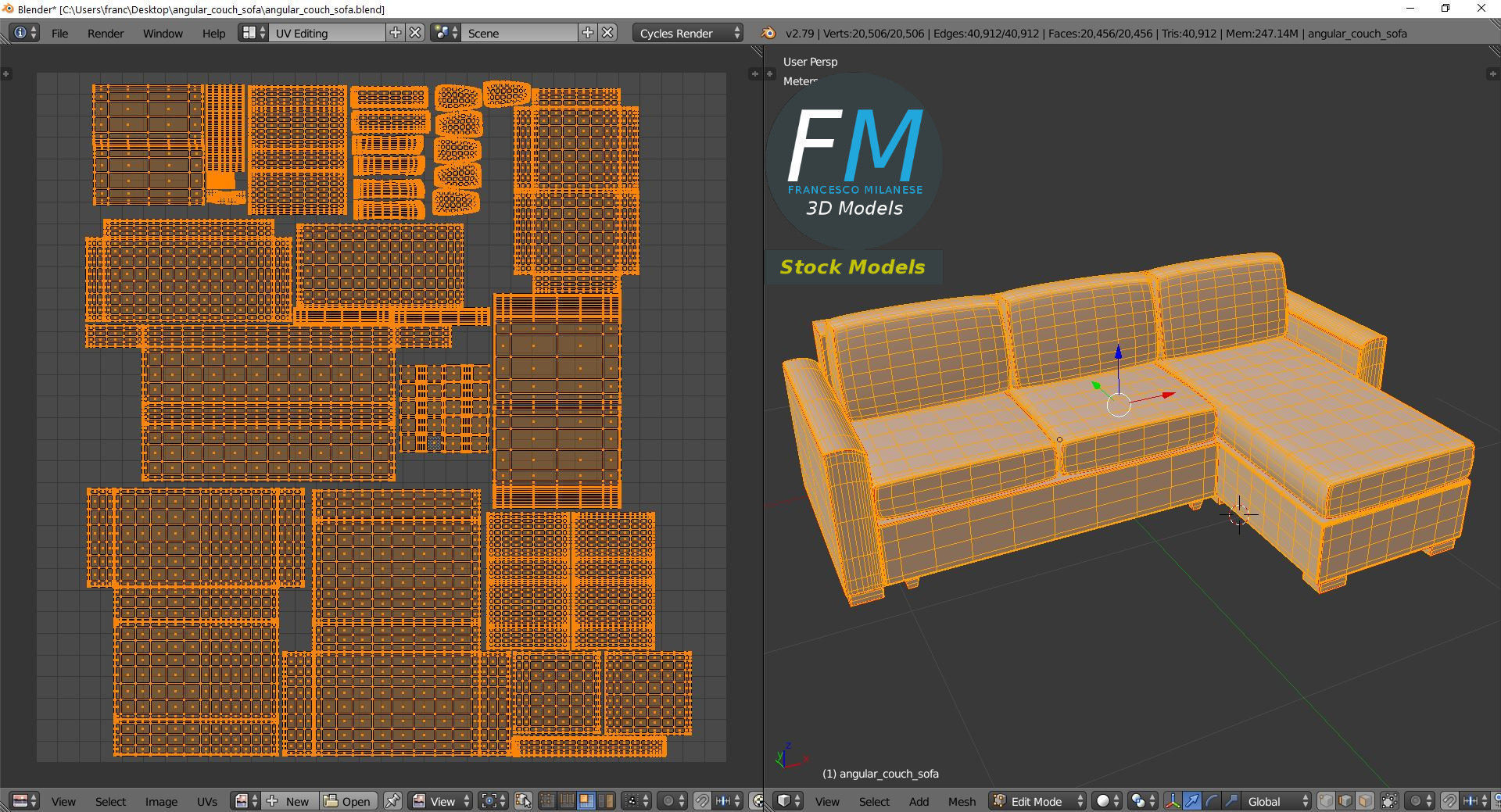1501x812 pixels.
Task: Toggle snapping in the UV editor
Action: pos(702,801)
